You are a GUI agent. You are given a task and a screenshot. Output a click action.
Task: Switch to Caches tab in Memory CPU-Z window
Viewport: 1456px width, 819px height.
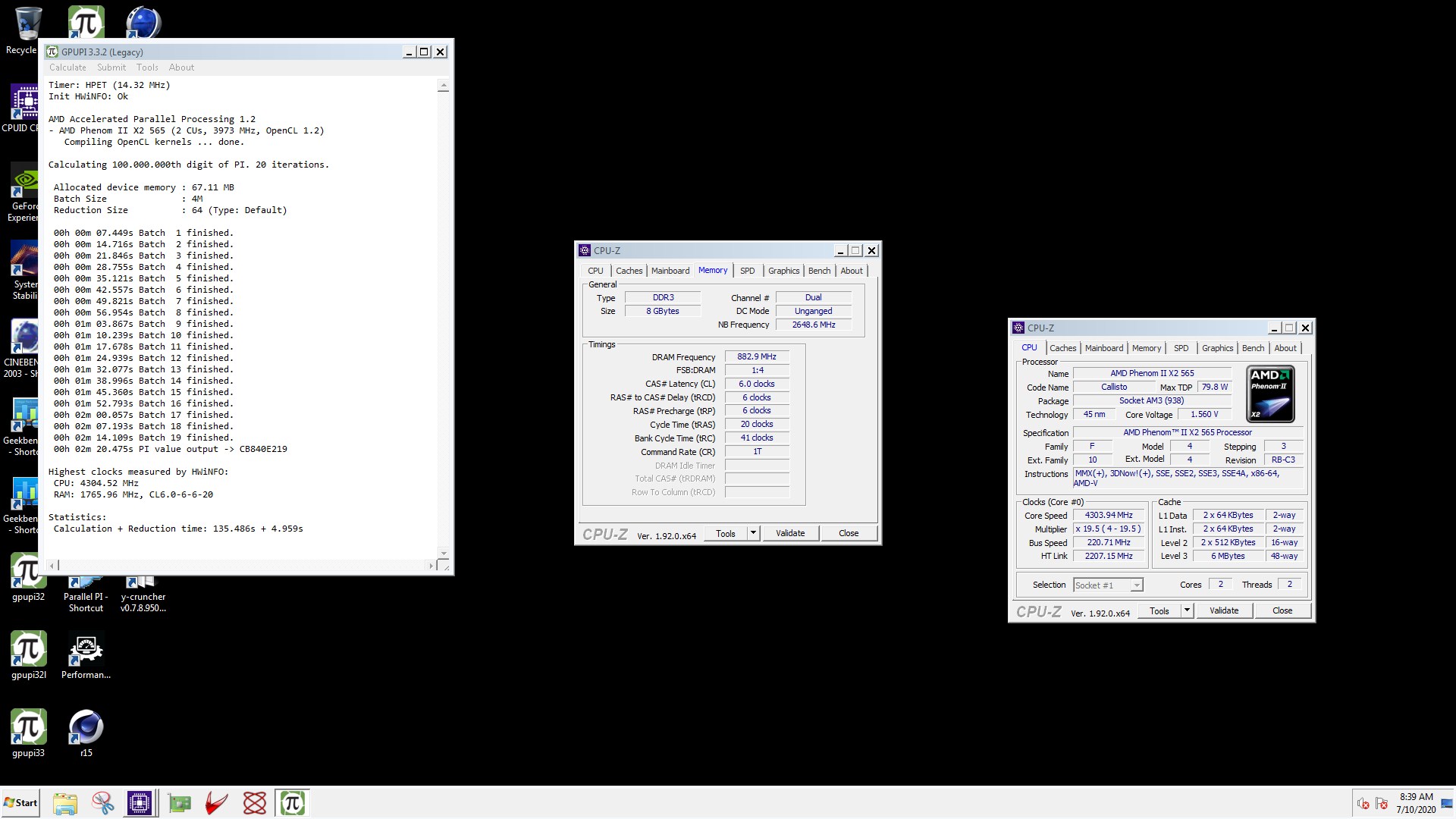[x=629, y=271]
